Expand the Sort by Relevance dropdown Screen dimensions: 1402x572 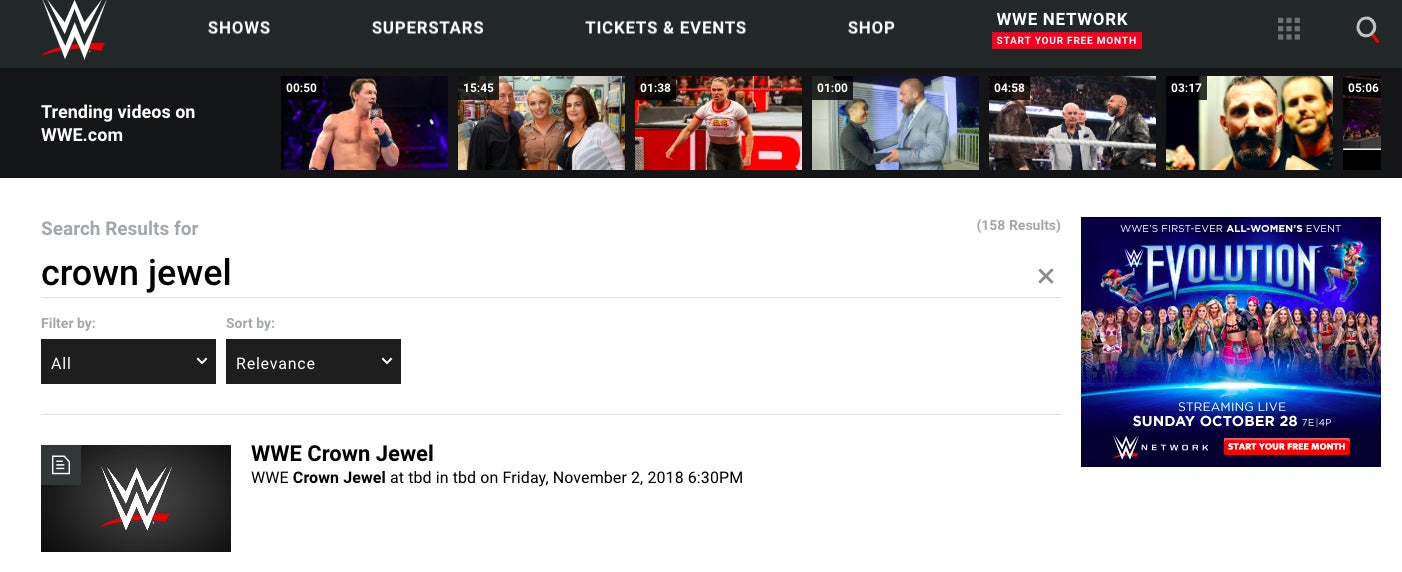(313, 361)
